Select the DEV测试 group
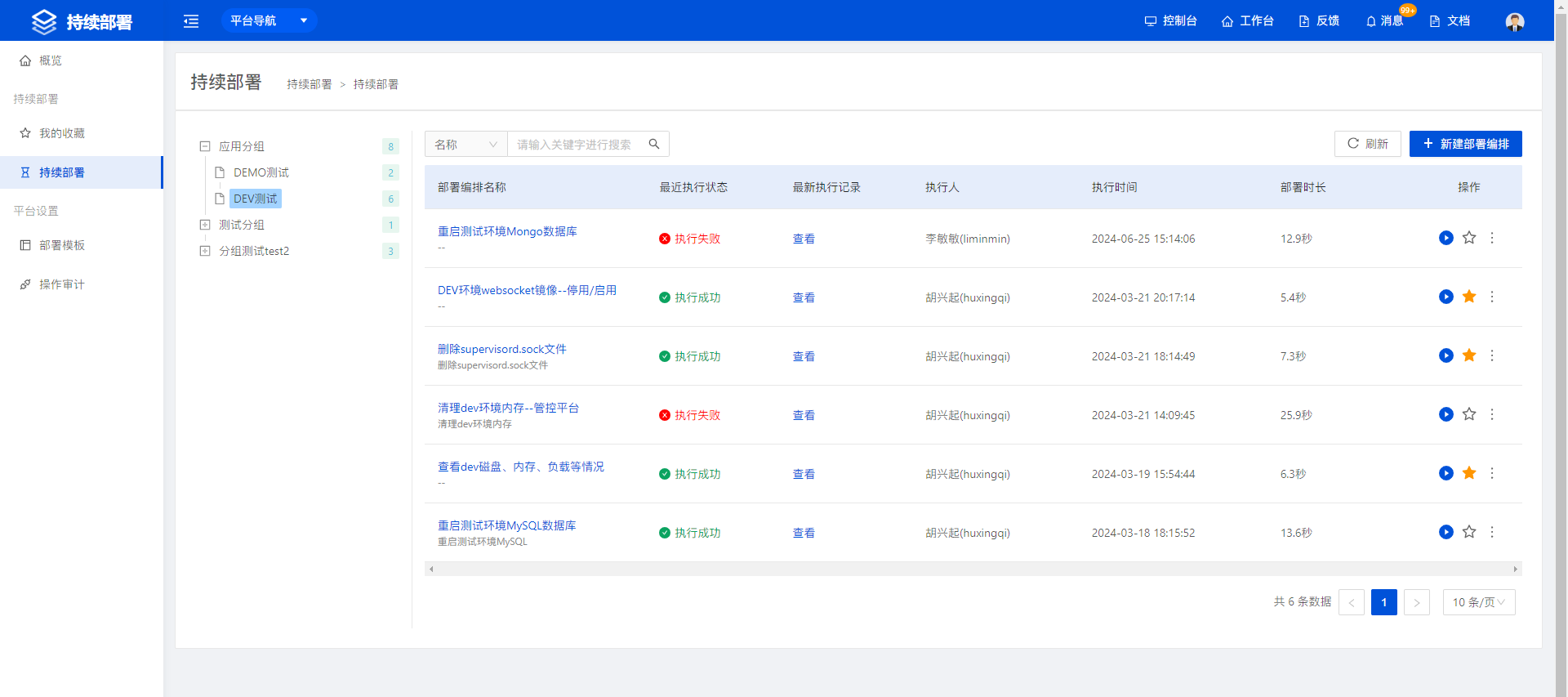This screenshot has width=1568, height=697. click(256, 199)
